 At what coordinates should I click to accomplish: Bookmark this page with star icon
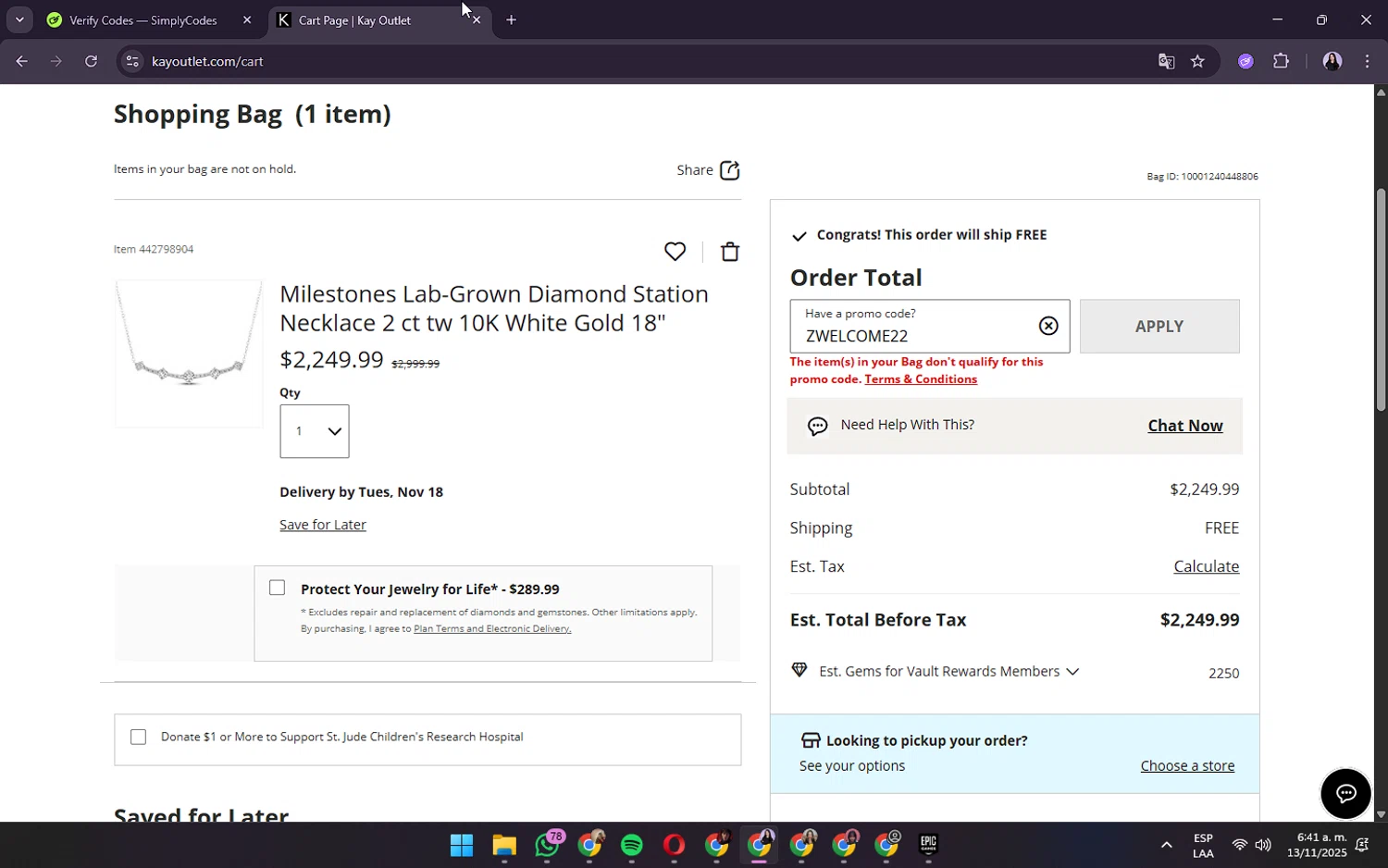coord(1197,61)
